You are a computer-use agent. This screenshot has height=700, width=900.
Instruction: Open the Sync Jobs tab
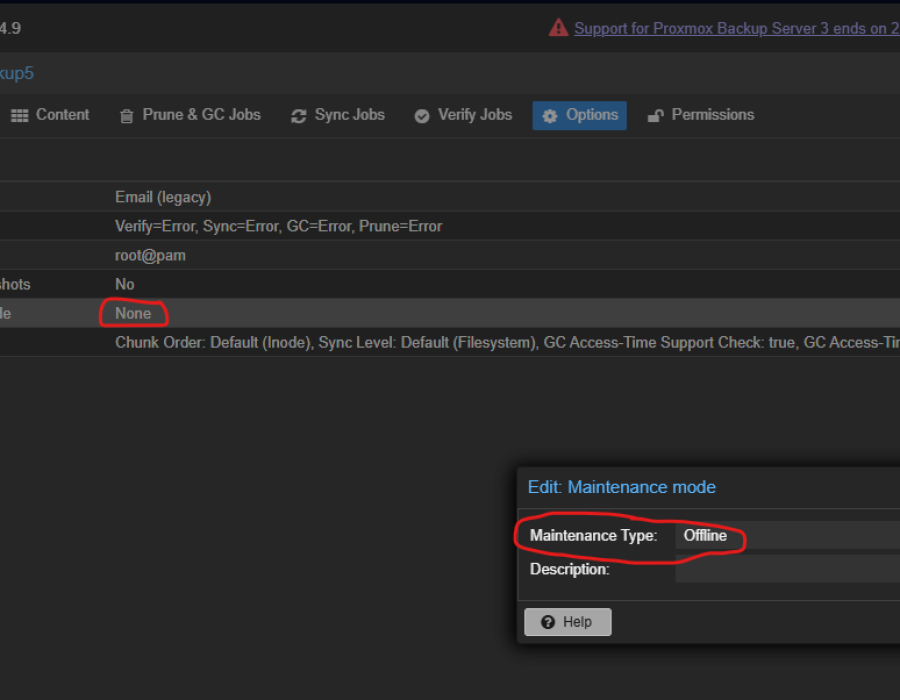coord(338,115)
